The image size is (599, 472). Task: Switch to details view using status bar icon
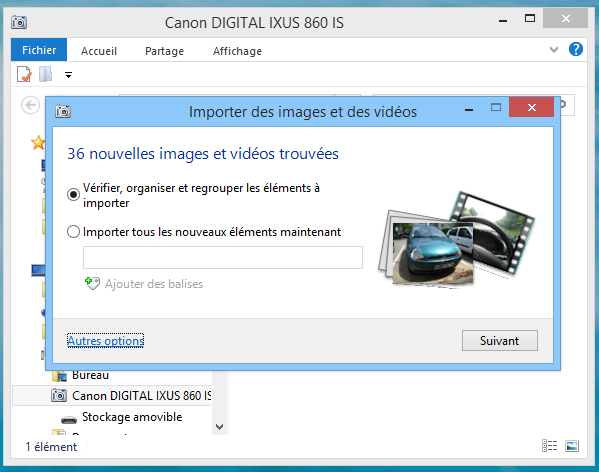click(549, 446)
